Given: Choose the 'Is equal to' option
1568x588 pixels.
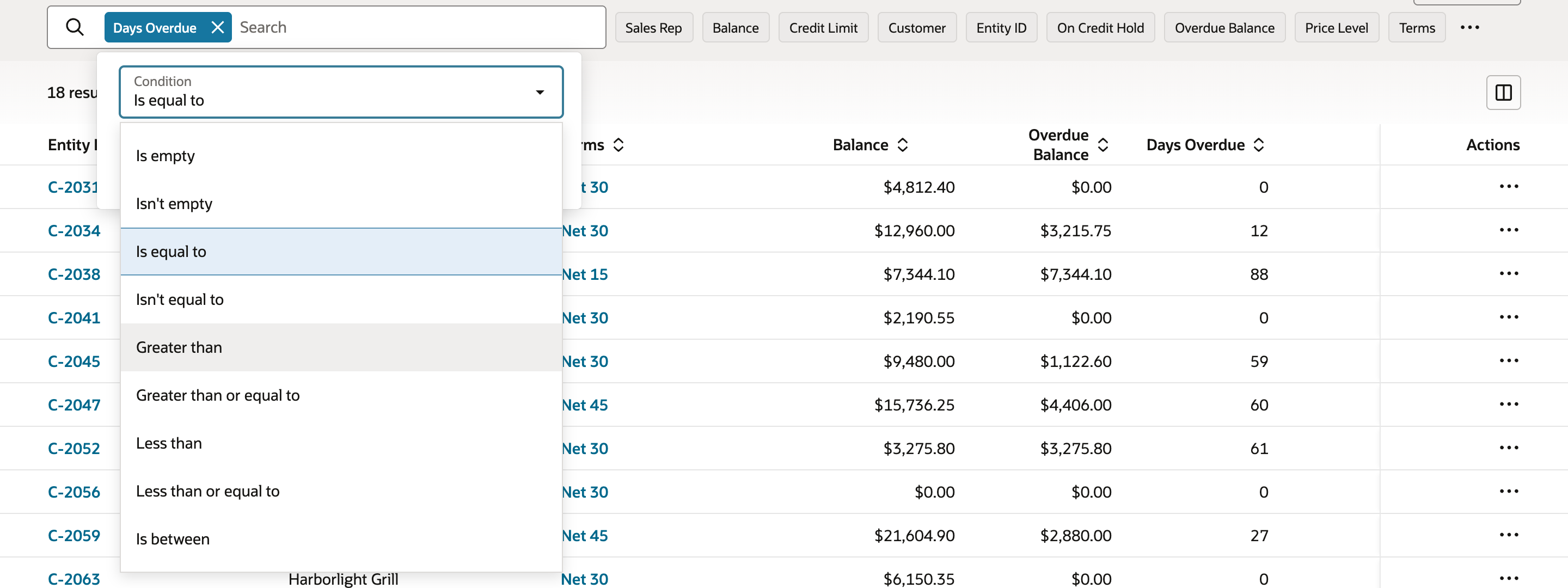Looking at the screenshot, I should click(x=341, y=252).
